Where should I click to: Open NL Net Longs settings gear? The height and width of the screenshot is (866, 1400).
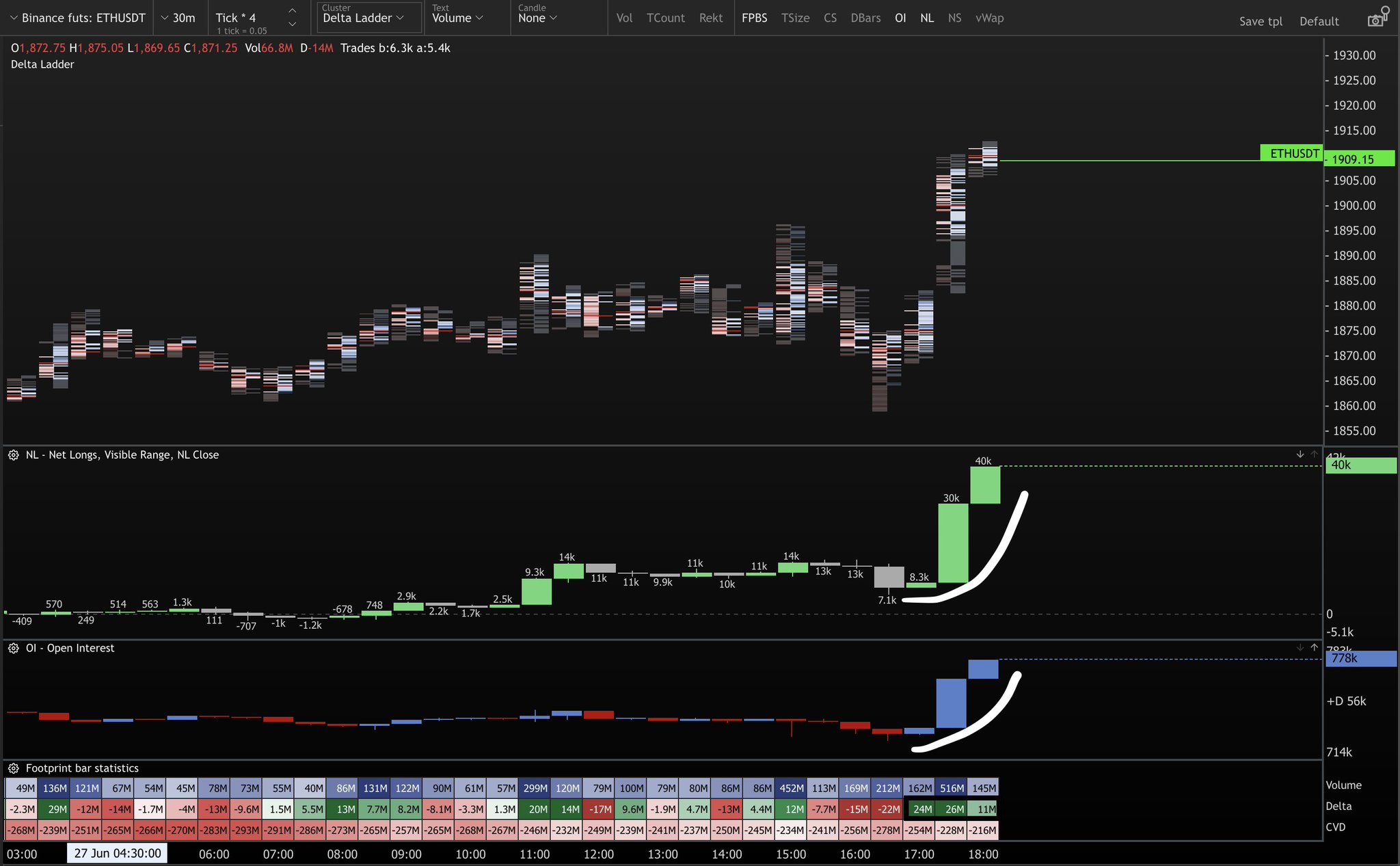(x=14, y=455)
